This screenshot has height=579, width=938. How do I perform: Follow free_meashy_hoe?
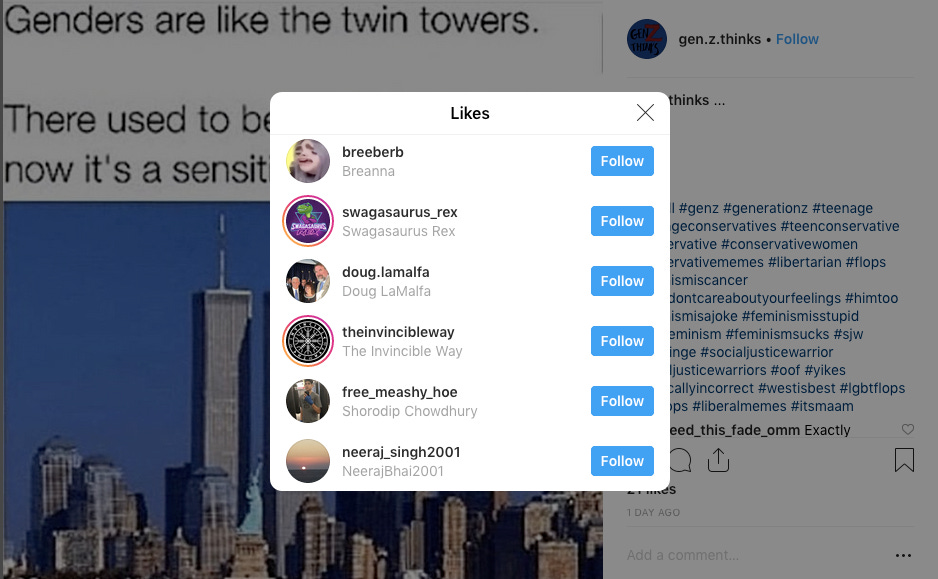[622, 401]
